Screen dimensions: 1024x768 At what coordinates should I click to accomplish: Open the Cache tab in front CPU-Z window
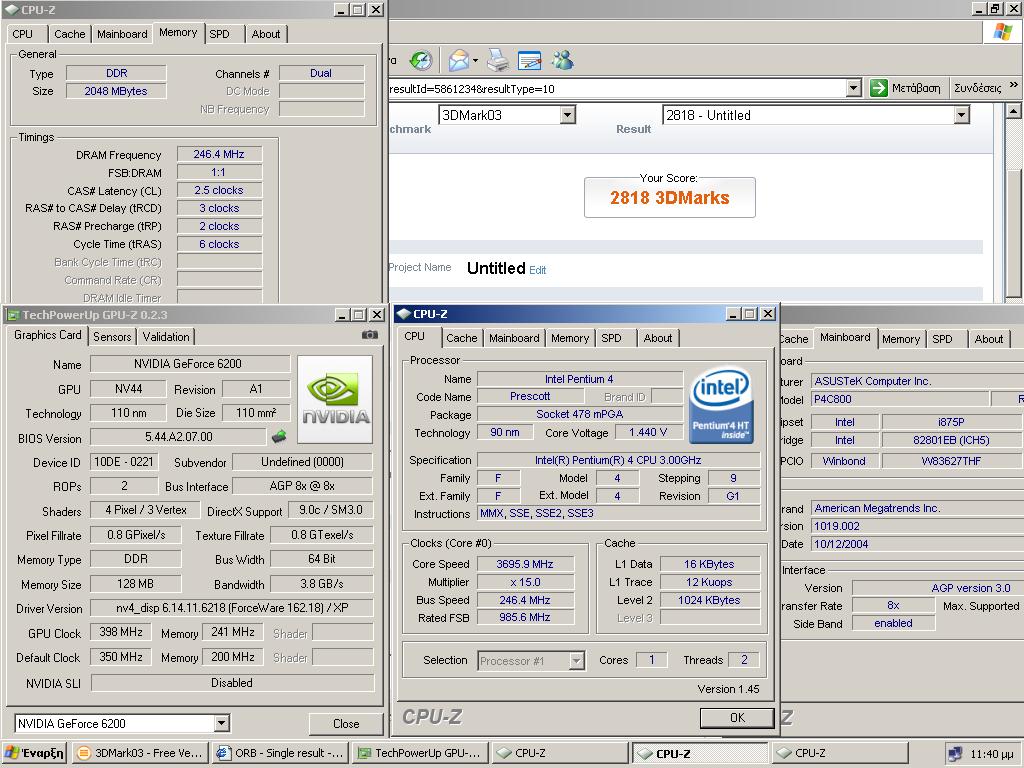pos(462,338)
